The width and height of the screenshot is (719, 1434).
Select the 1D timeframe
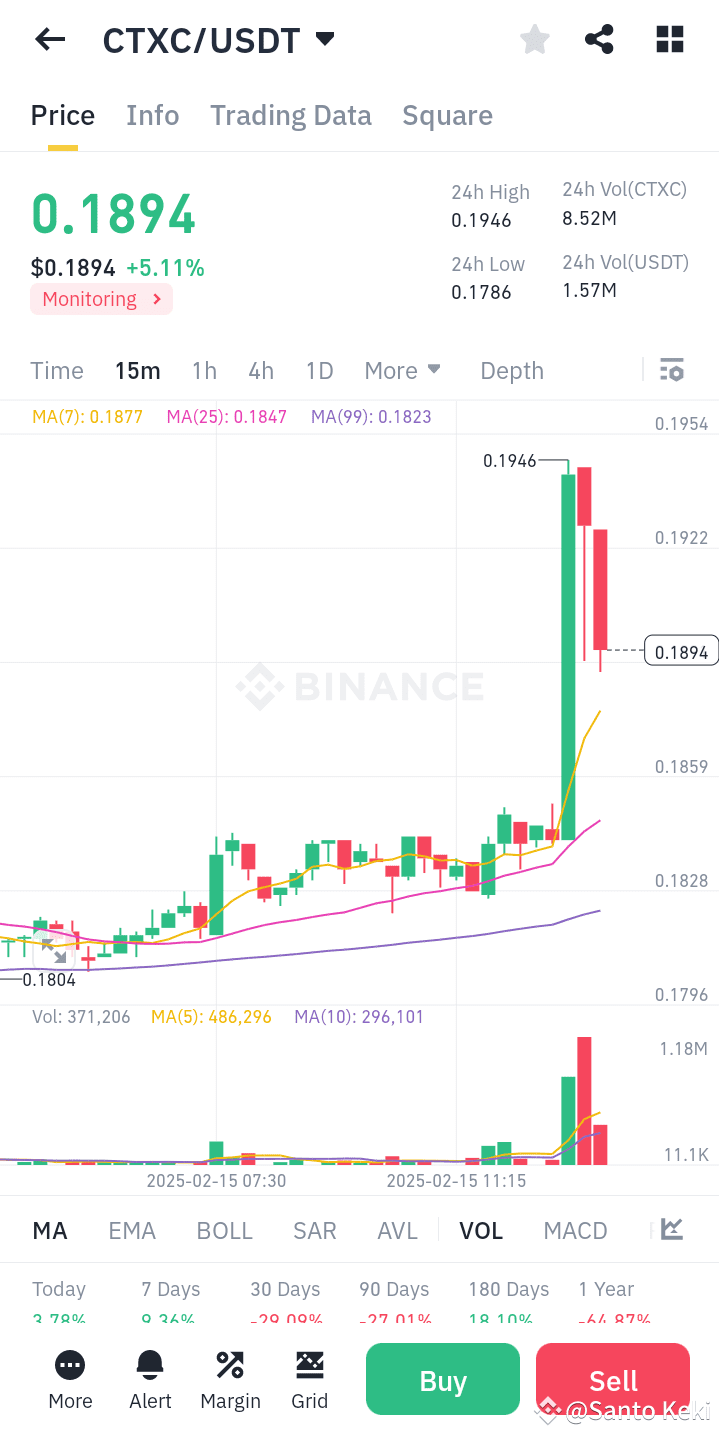(319, 370)
